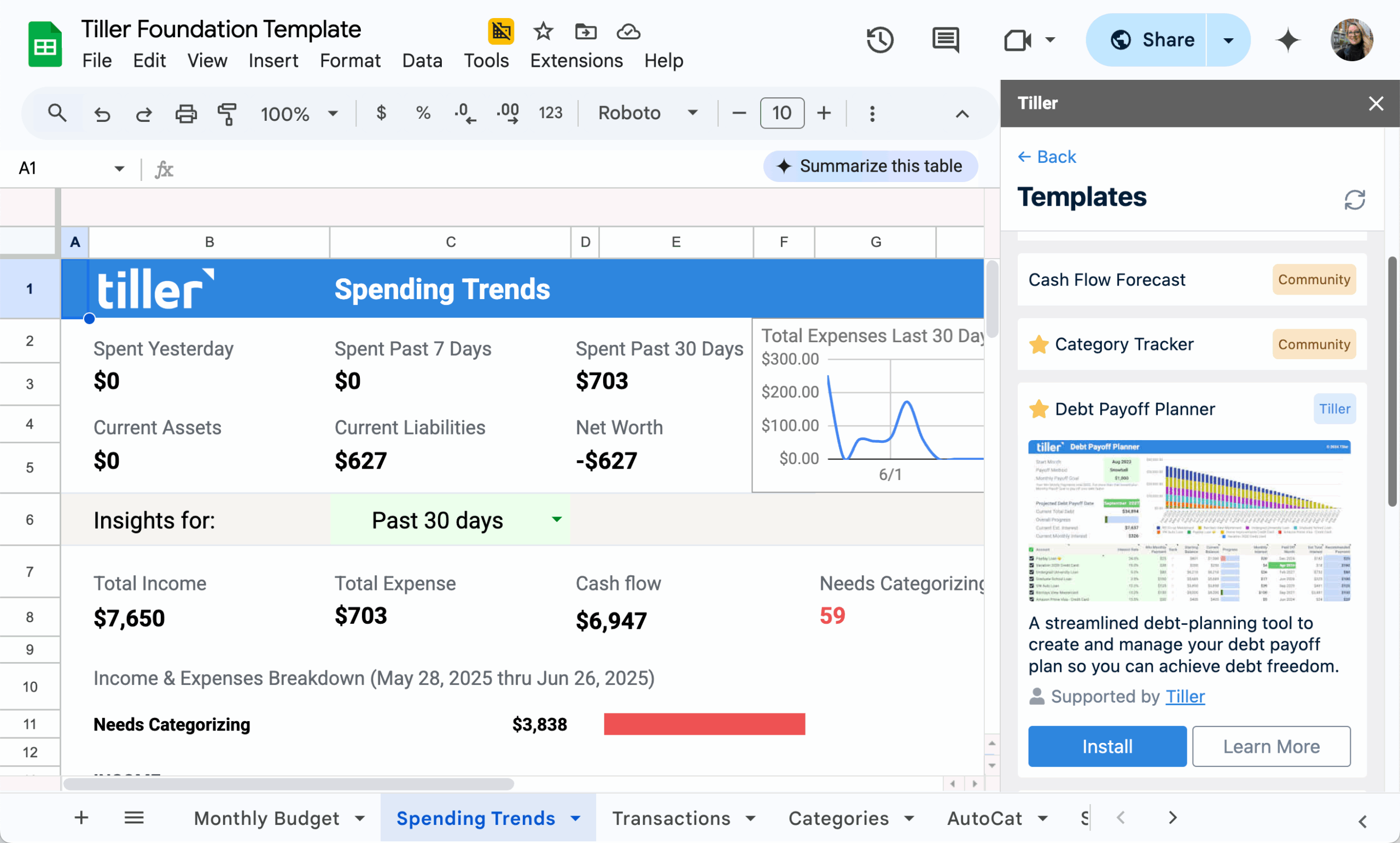Click the Debt Payoff Planner preview thumbnail
The image size is (1400, 843).
[x=1189, y=520]
